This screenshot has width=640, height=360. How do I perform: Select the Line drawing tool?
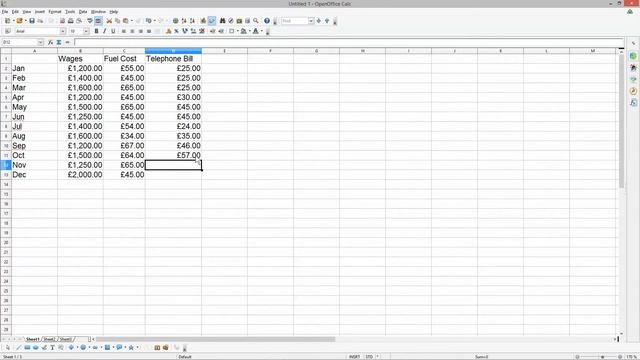pos(18,348)
